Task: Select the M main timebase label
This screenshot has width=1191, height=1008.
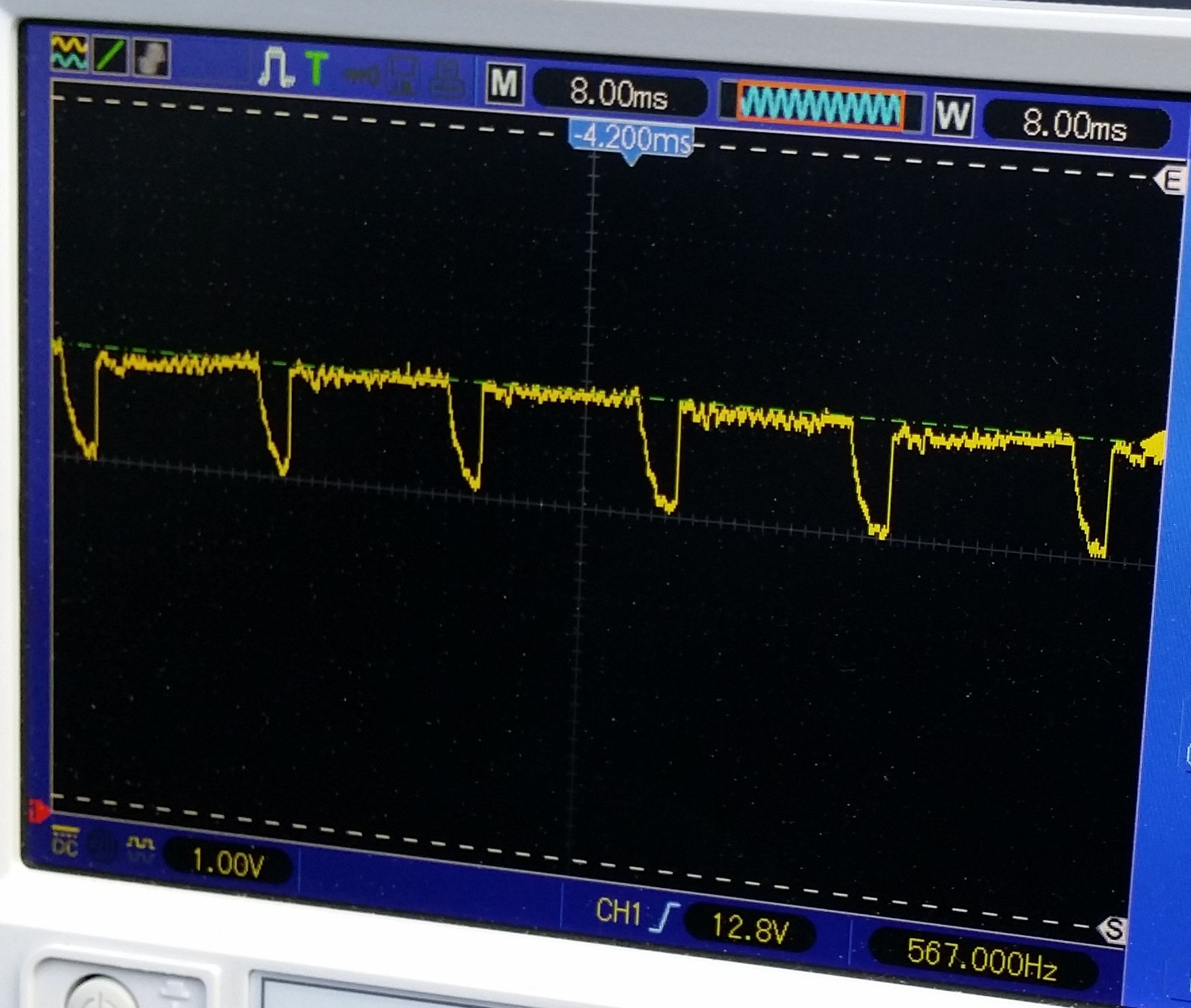Action: [504, 85]
